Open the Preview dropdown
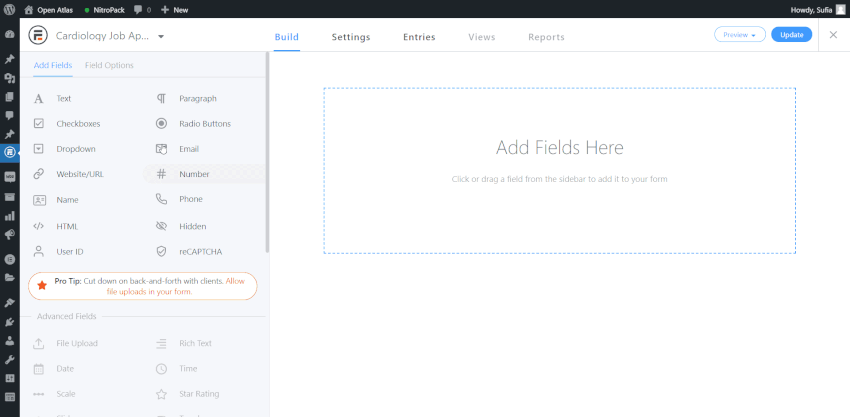The height and width of the screenshot is (417, 850). tap(740, 35)
